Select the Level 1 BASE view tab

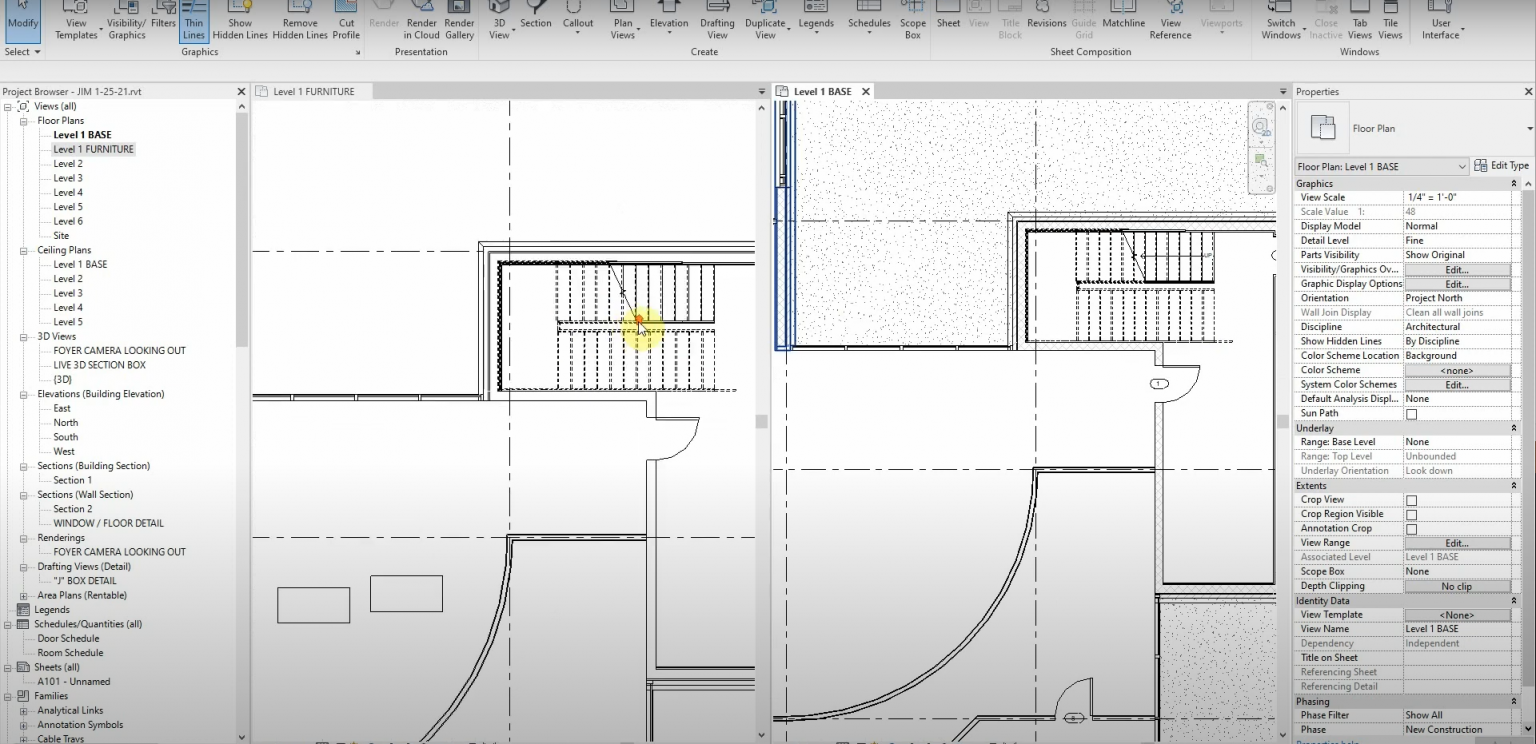[x=820, y=90]
